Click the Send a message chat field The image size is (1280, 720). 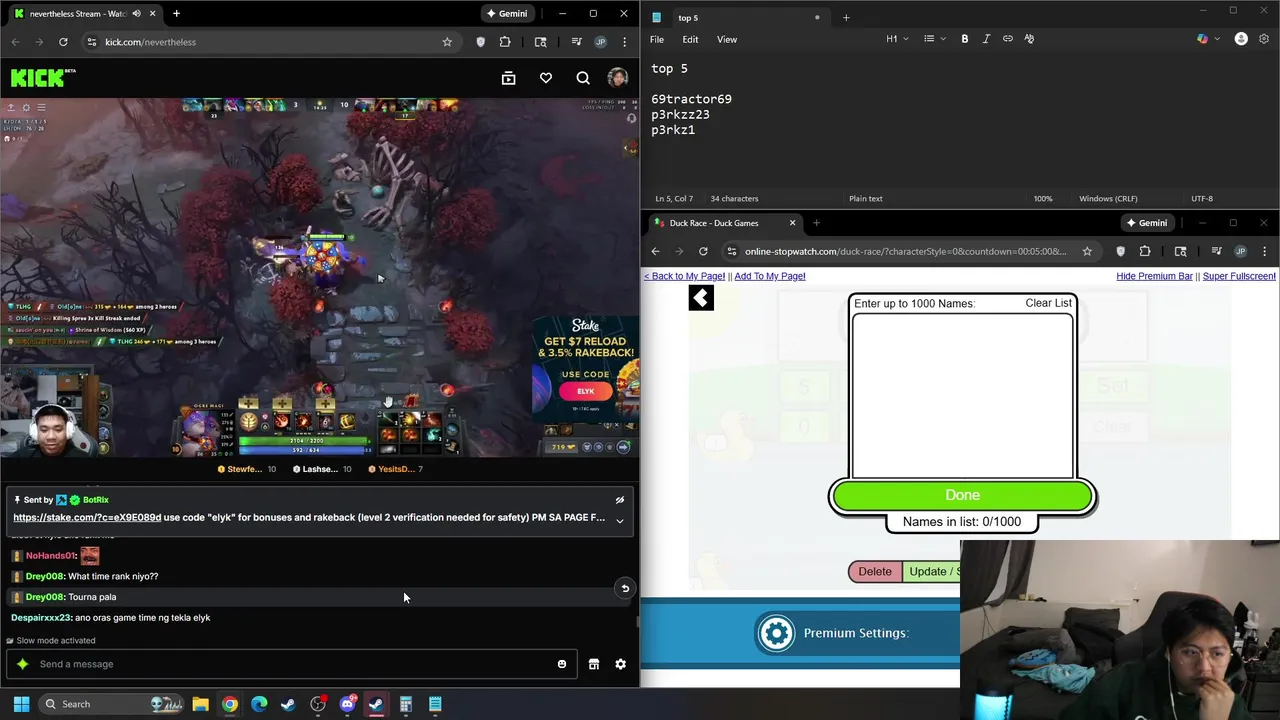click(290, 664)
